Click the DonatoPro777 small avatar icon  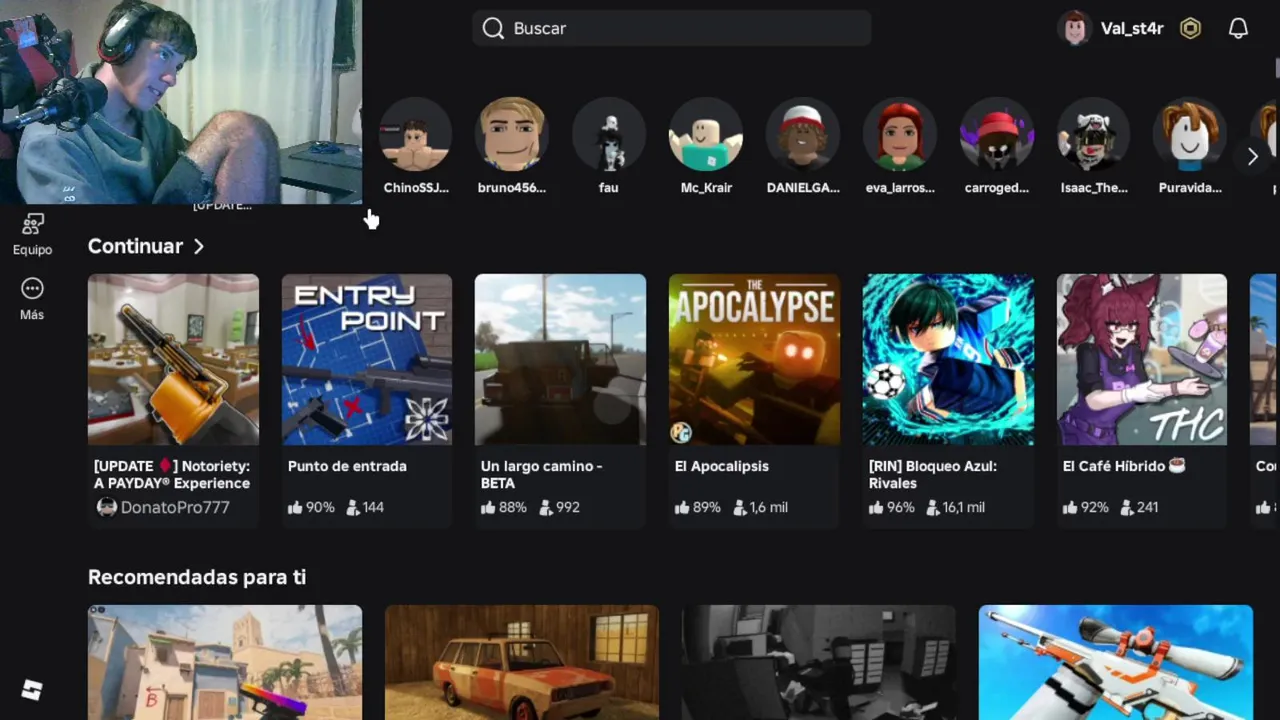(107, 507)
